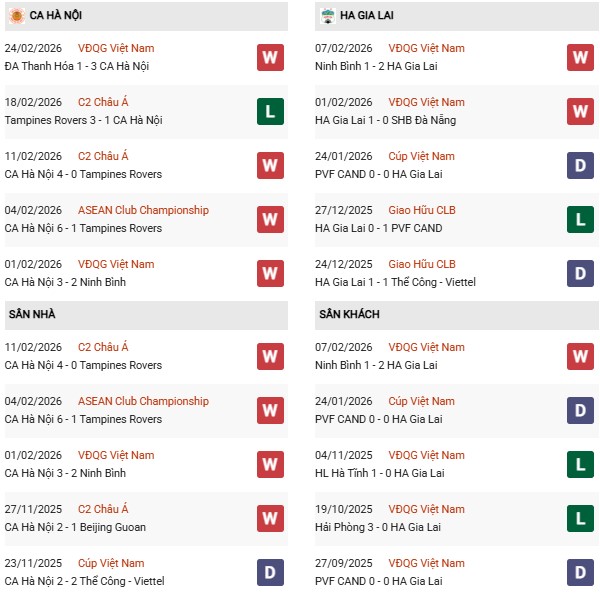Click HL Hà Tĩnh 1-0 HA Gia Lai result
Screen dimensions: 600x594
381,473
